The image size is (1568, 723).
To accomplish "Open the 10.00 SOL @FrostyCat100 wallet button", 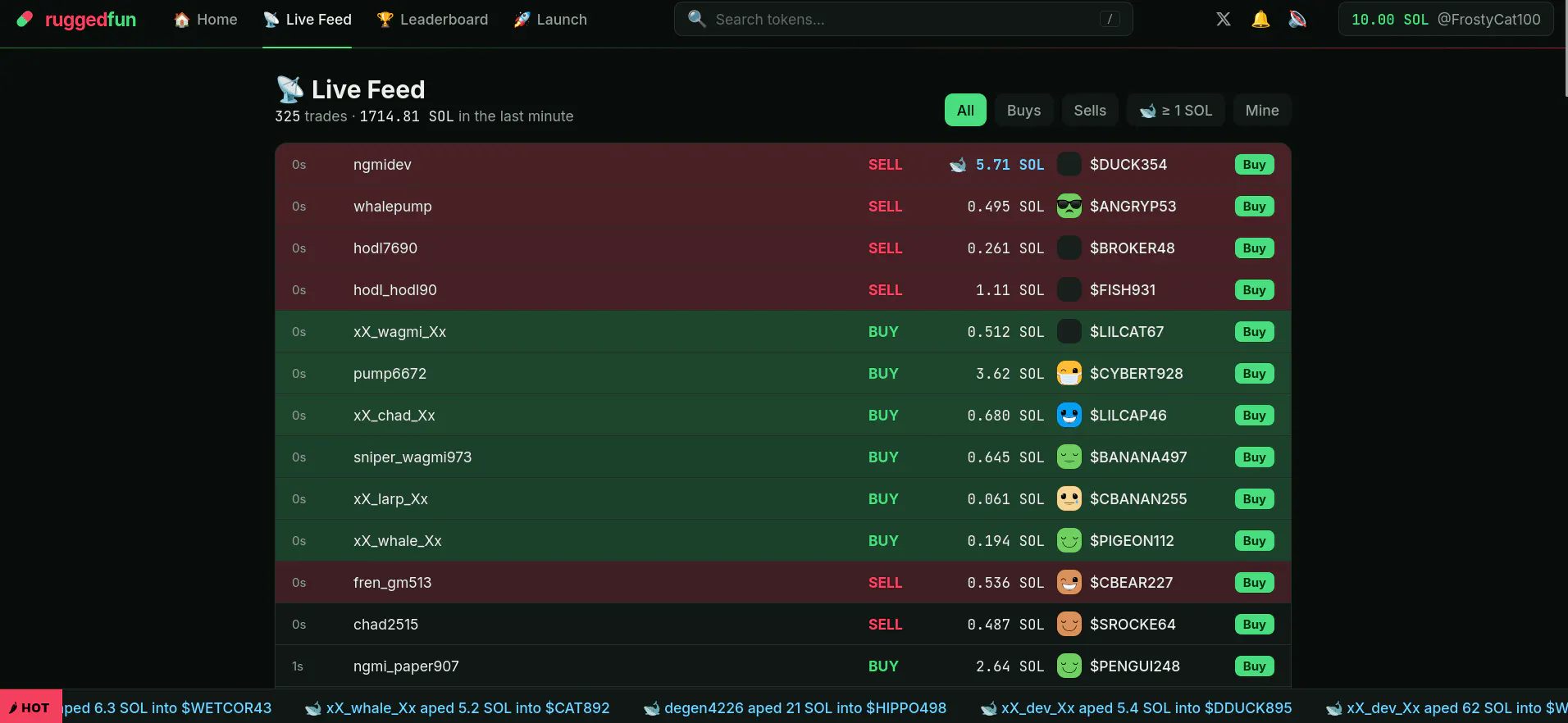I will tap(1446, 20).
